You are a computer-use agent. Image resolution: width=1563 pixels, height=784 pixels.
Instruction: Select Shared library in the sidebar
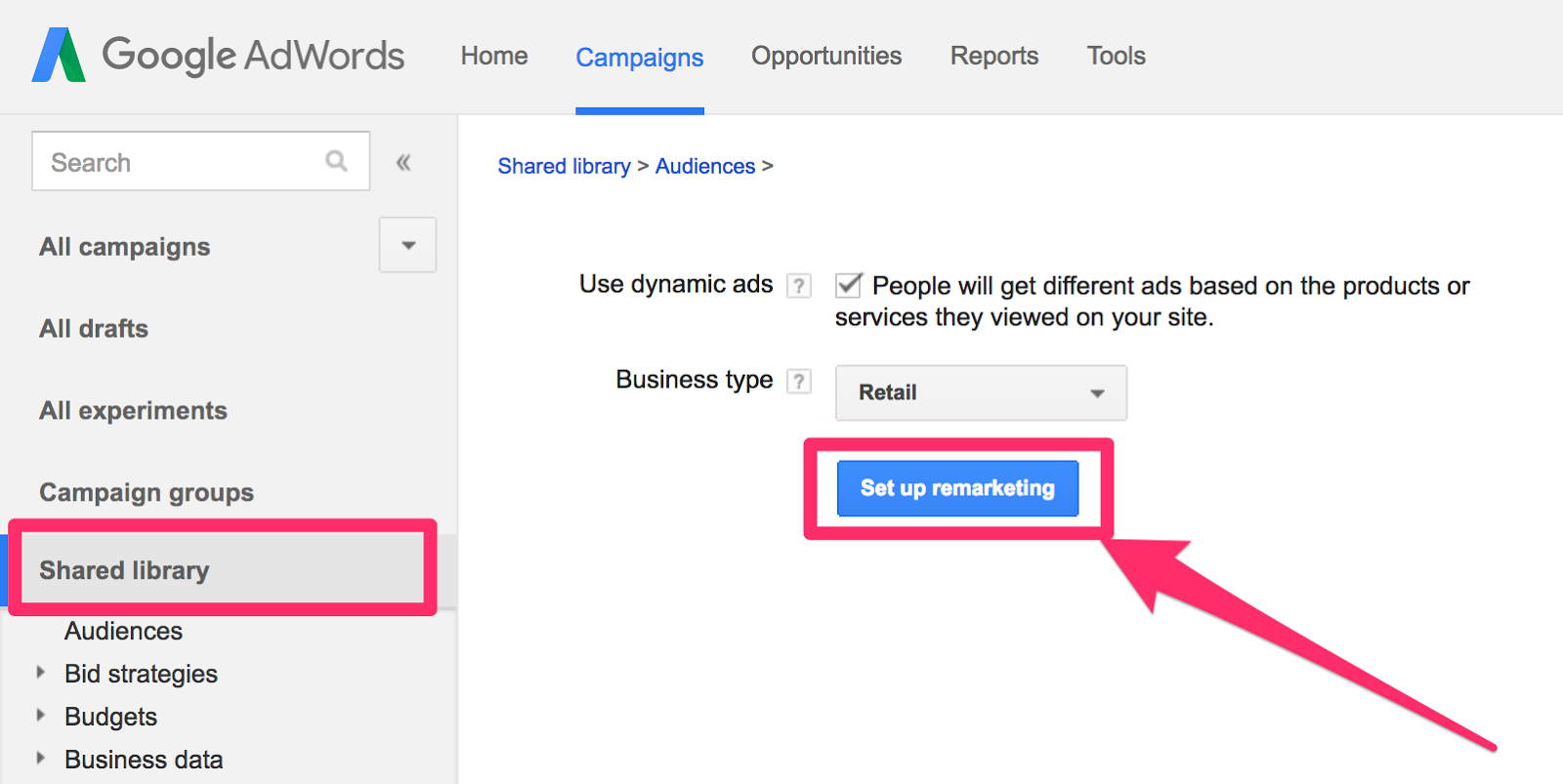click(x=124, y=570)
